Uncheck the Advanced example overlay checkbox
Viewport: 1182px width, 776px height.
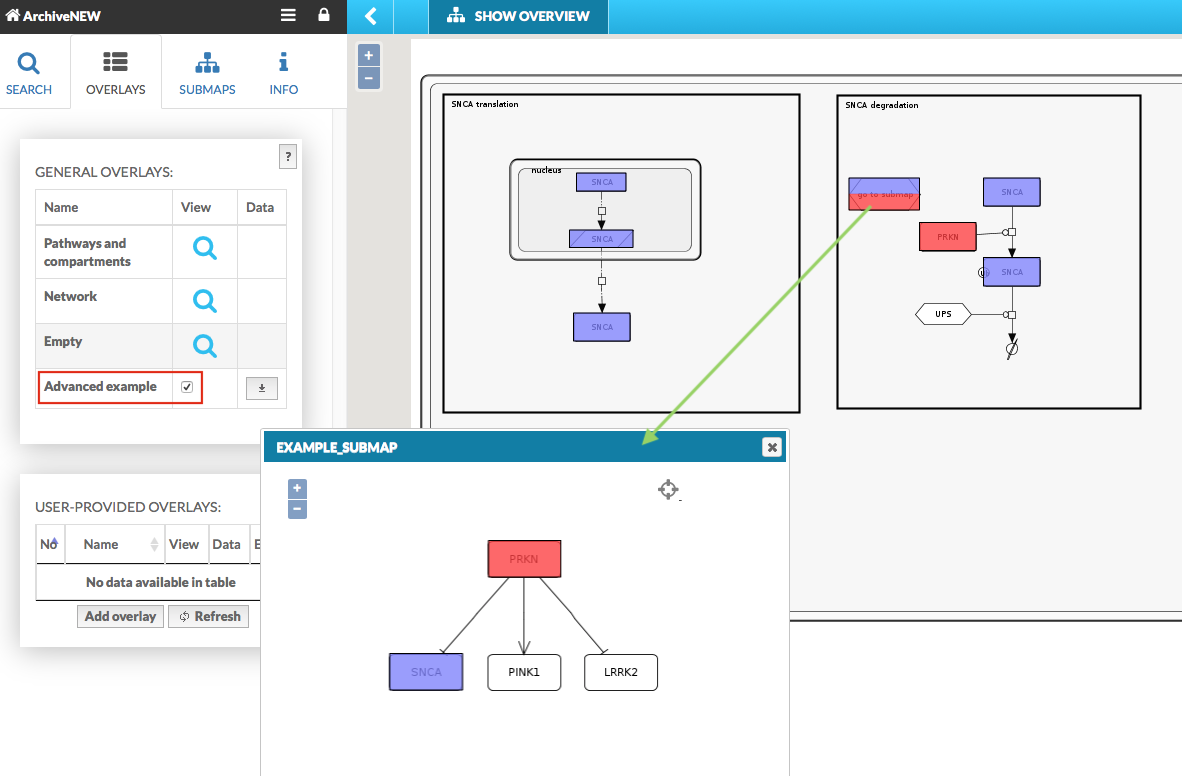(187, 387)
